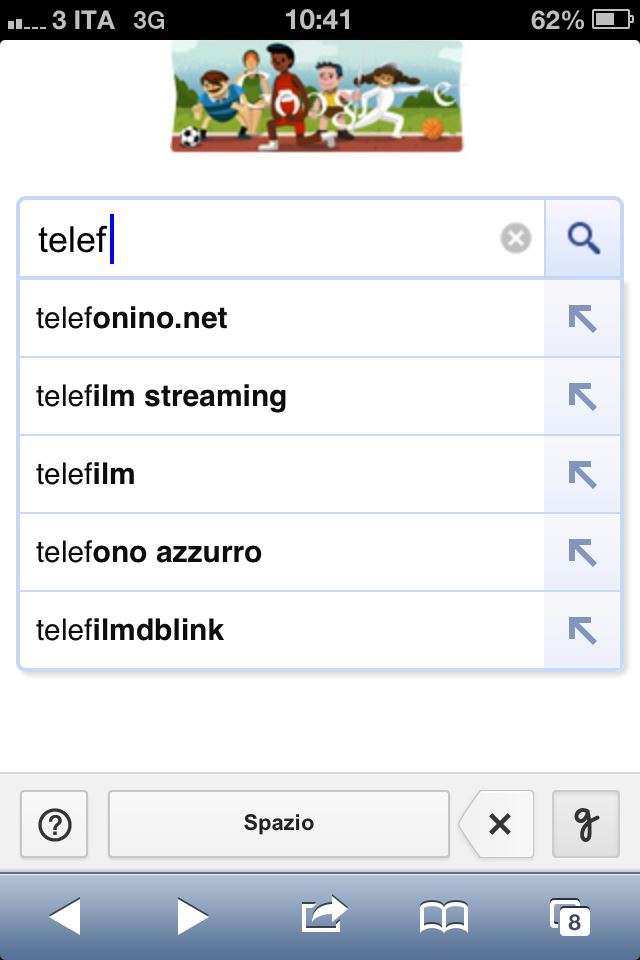Toggle the Google handwrite g button
The image size is (640, 960).
click(586, 824)
